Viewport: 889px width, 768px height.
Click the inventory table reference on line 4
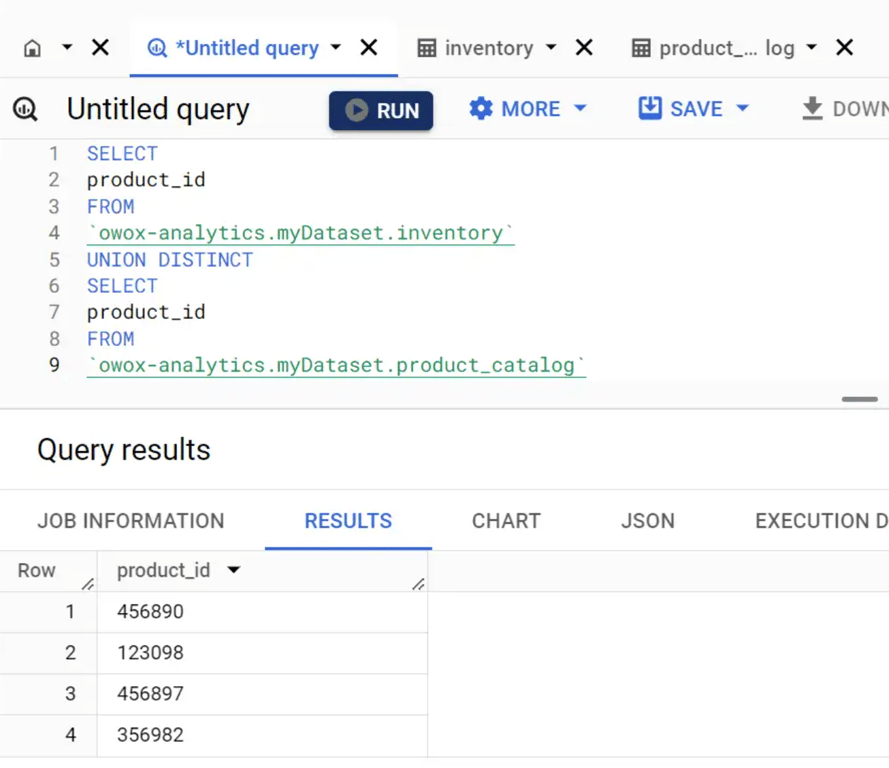(300, 233)
